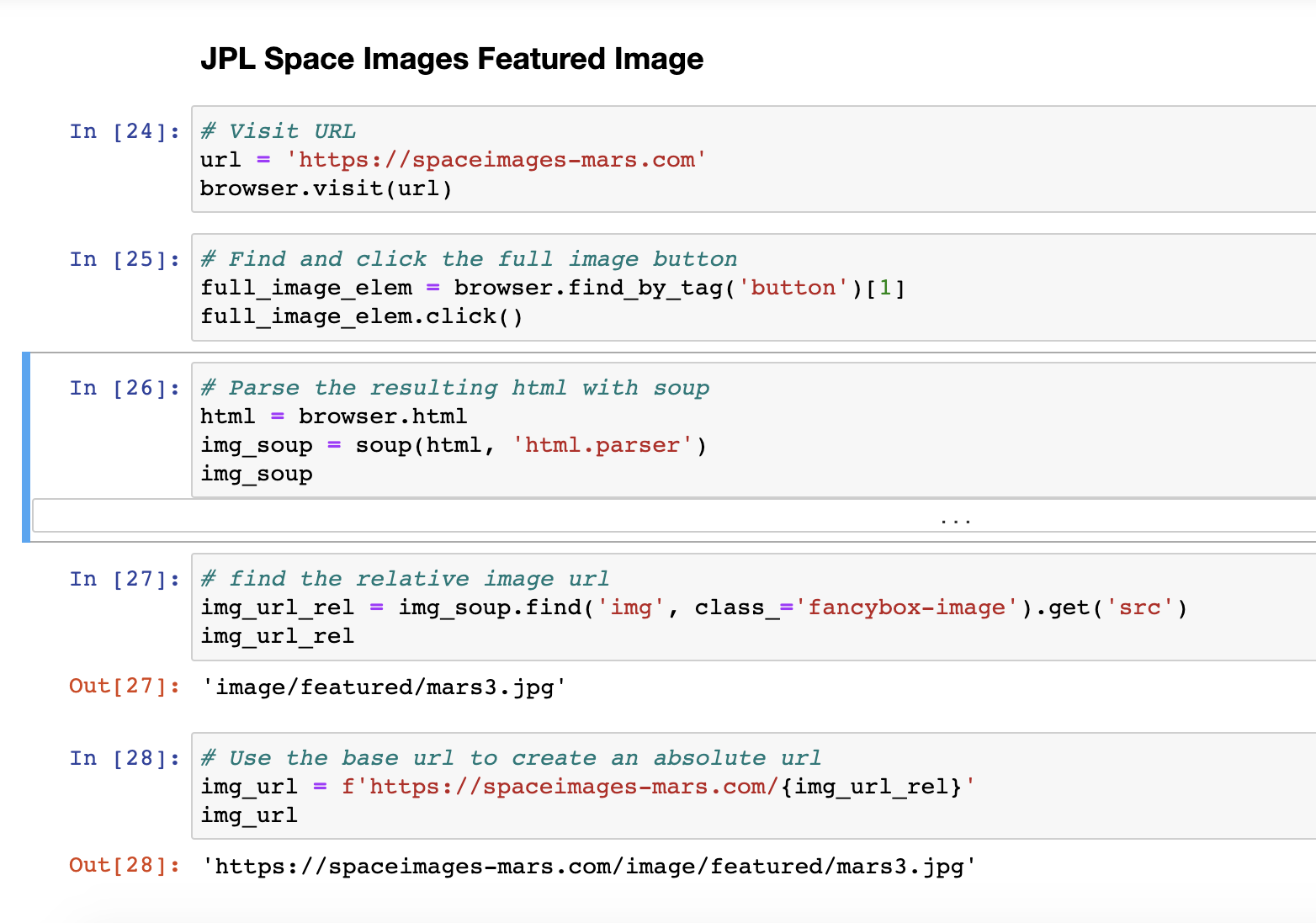Click the '# Visit URL' comment line
The height and width of the screenshot is (923, 1316).
click(x=278, y=131)
